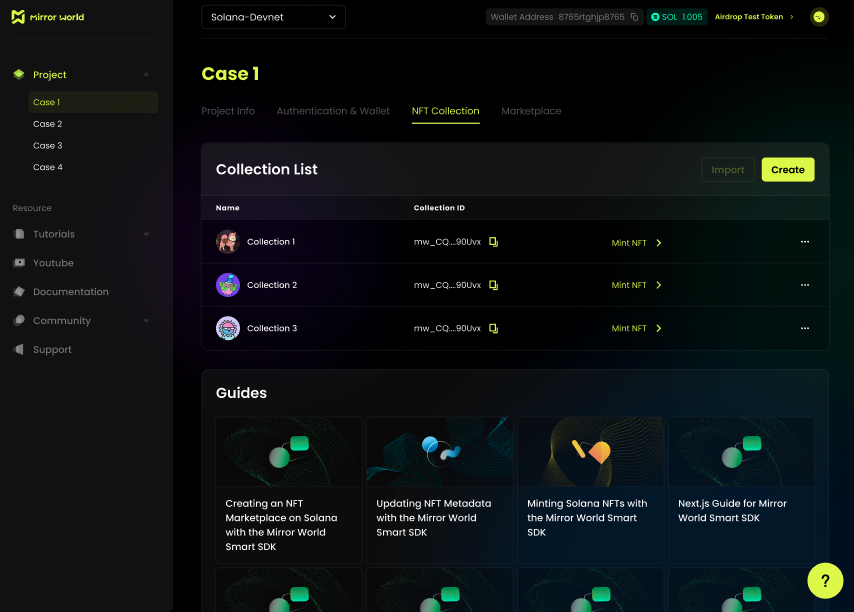The width and height of the screenshot is (854, 612).
Task: Open the Support link
Action: point(52,350)
